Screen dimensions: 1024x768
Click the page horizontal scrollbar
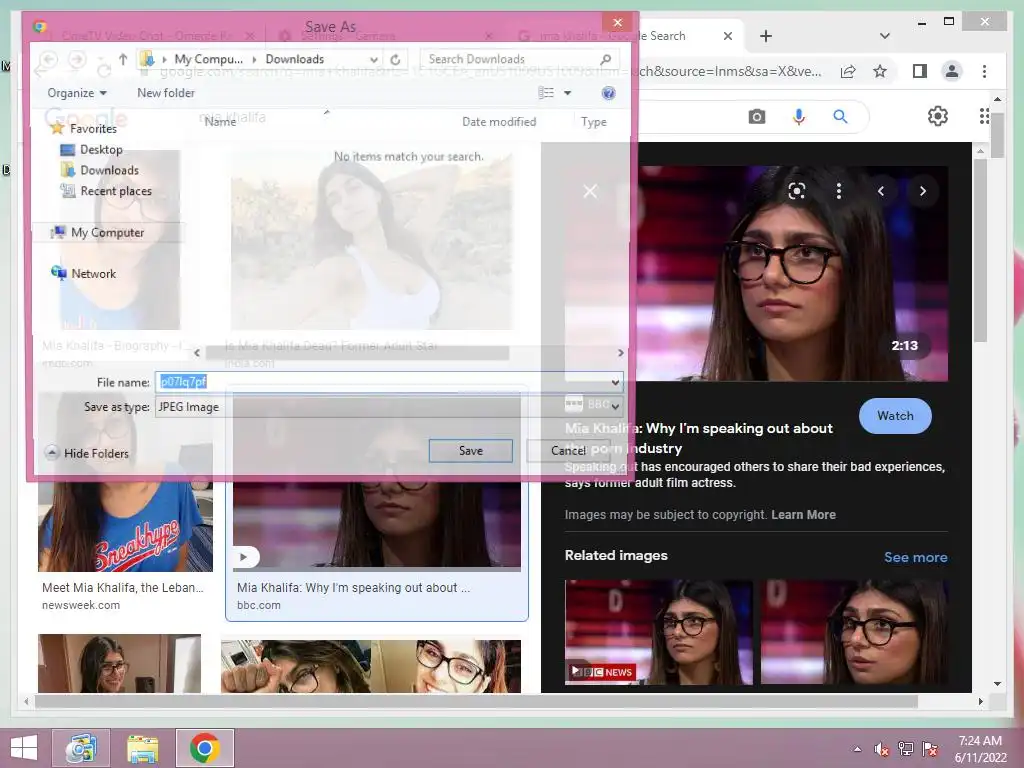(476, 701)
